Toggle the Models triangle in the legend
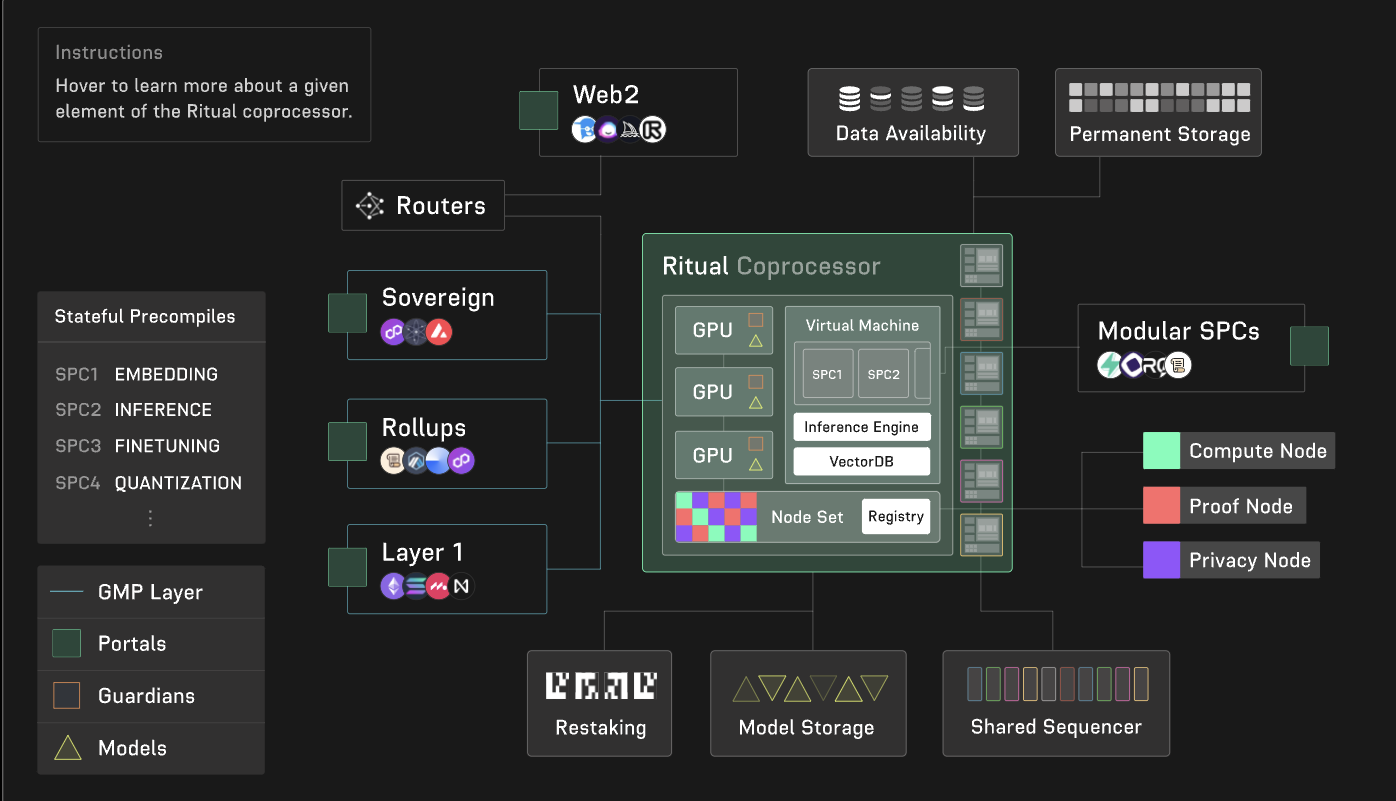The width and height of the screenshot is (1396, 801). click(x=66, y=747)
